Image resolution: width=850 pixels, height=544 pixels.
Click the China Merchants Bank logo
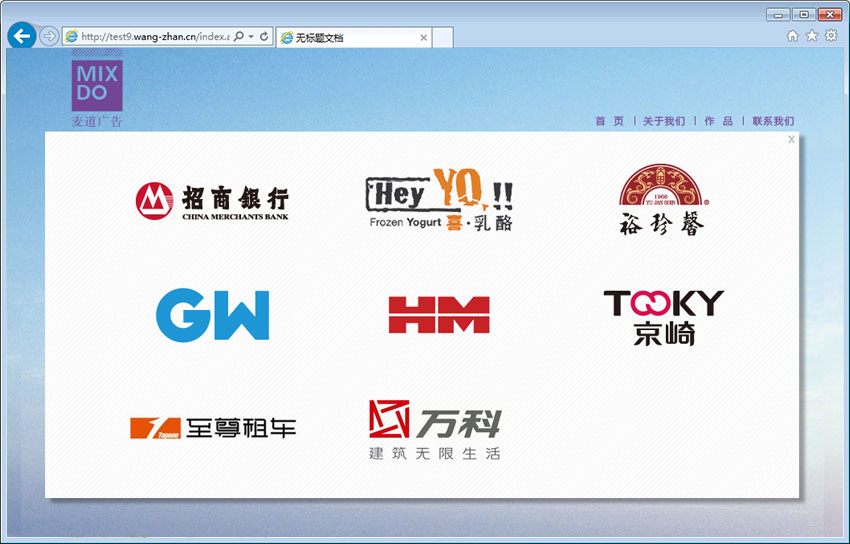[212, 201]
